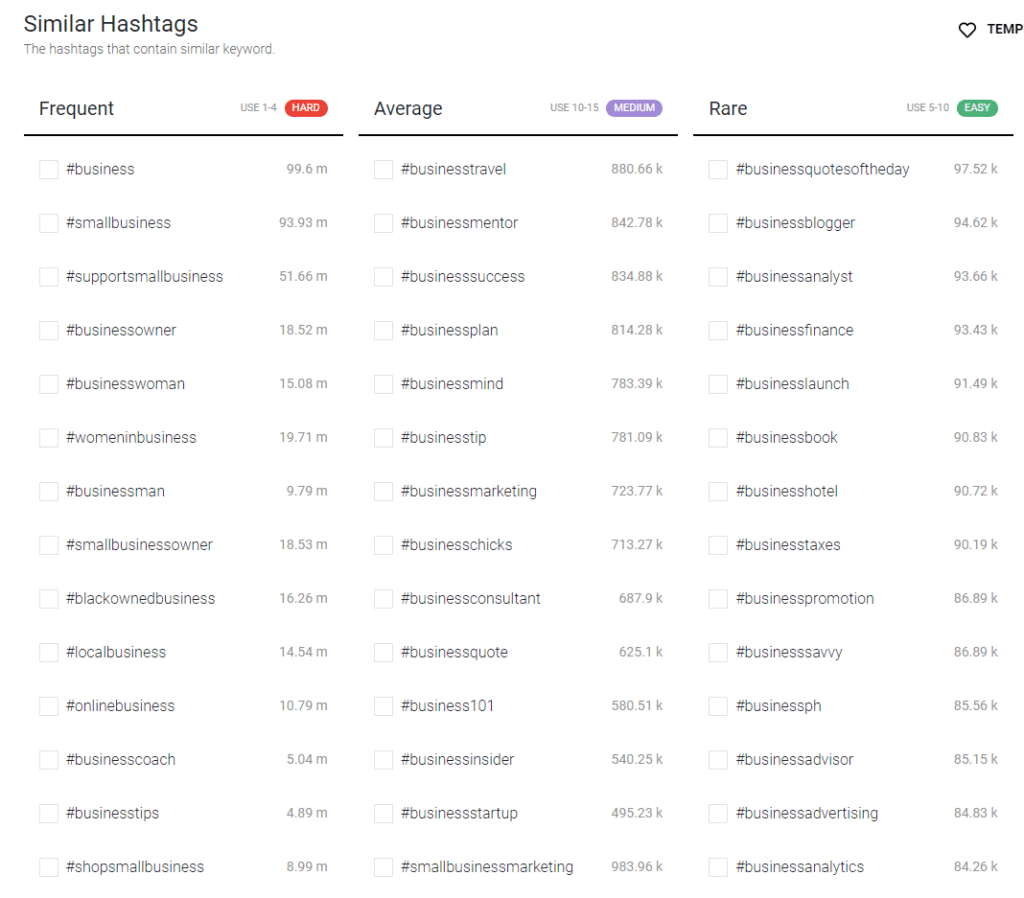Click the #businessanalytics hashtag text
The height and width of the screenshot is (898, 1024).
[800, 867]
